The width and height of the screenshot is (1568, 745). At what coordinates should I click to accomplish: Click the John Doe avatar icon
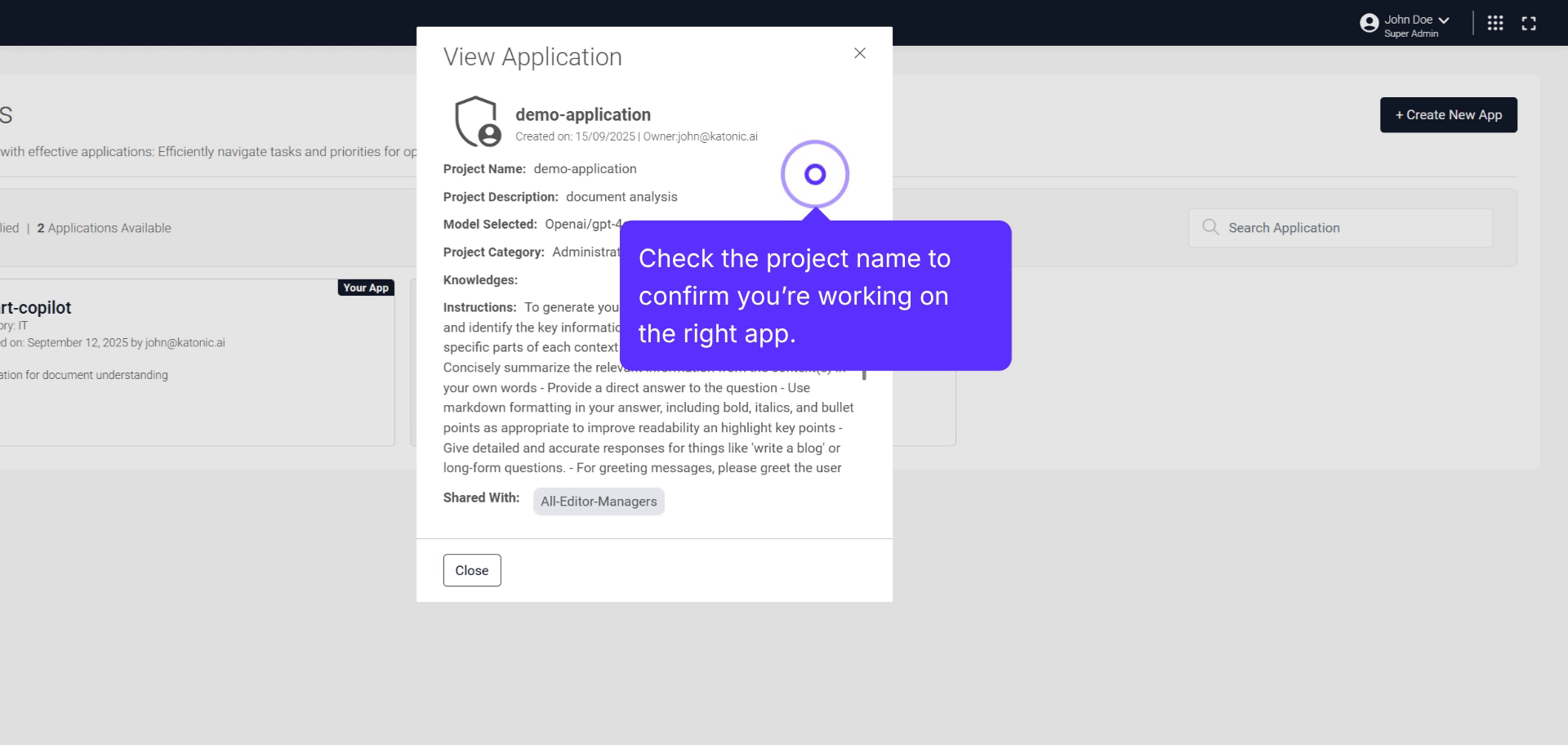1368,23
